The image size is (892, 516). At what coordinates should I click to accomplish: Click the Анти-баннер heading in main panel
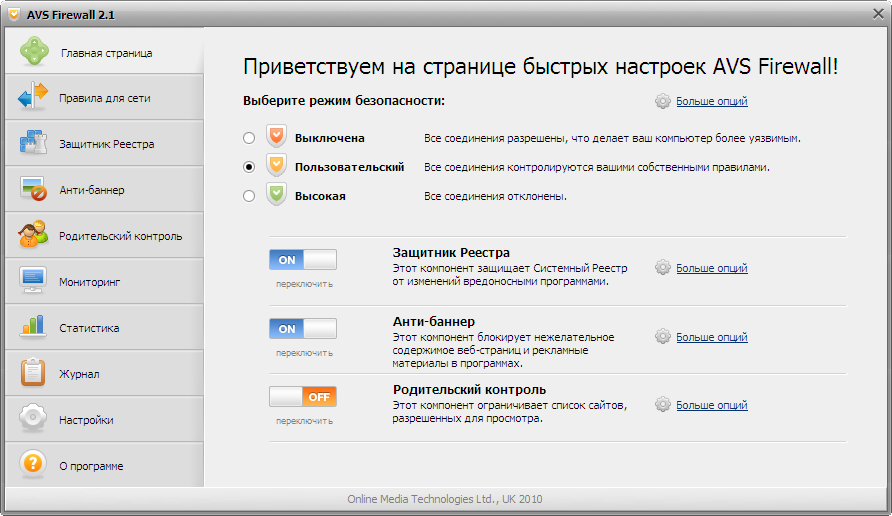433,321
